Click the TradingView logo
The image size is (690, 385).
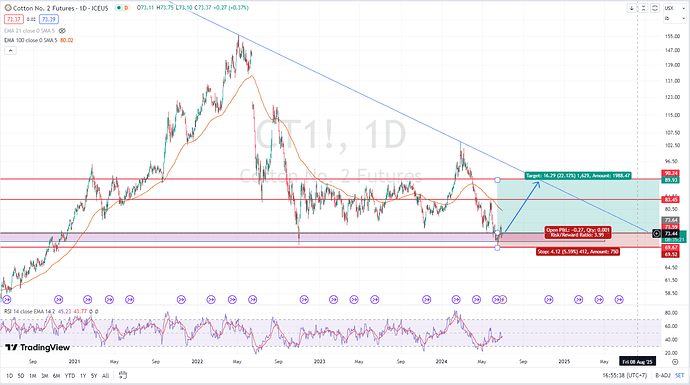(x=37, y=348)
